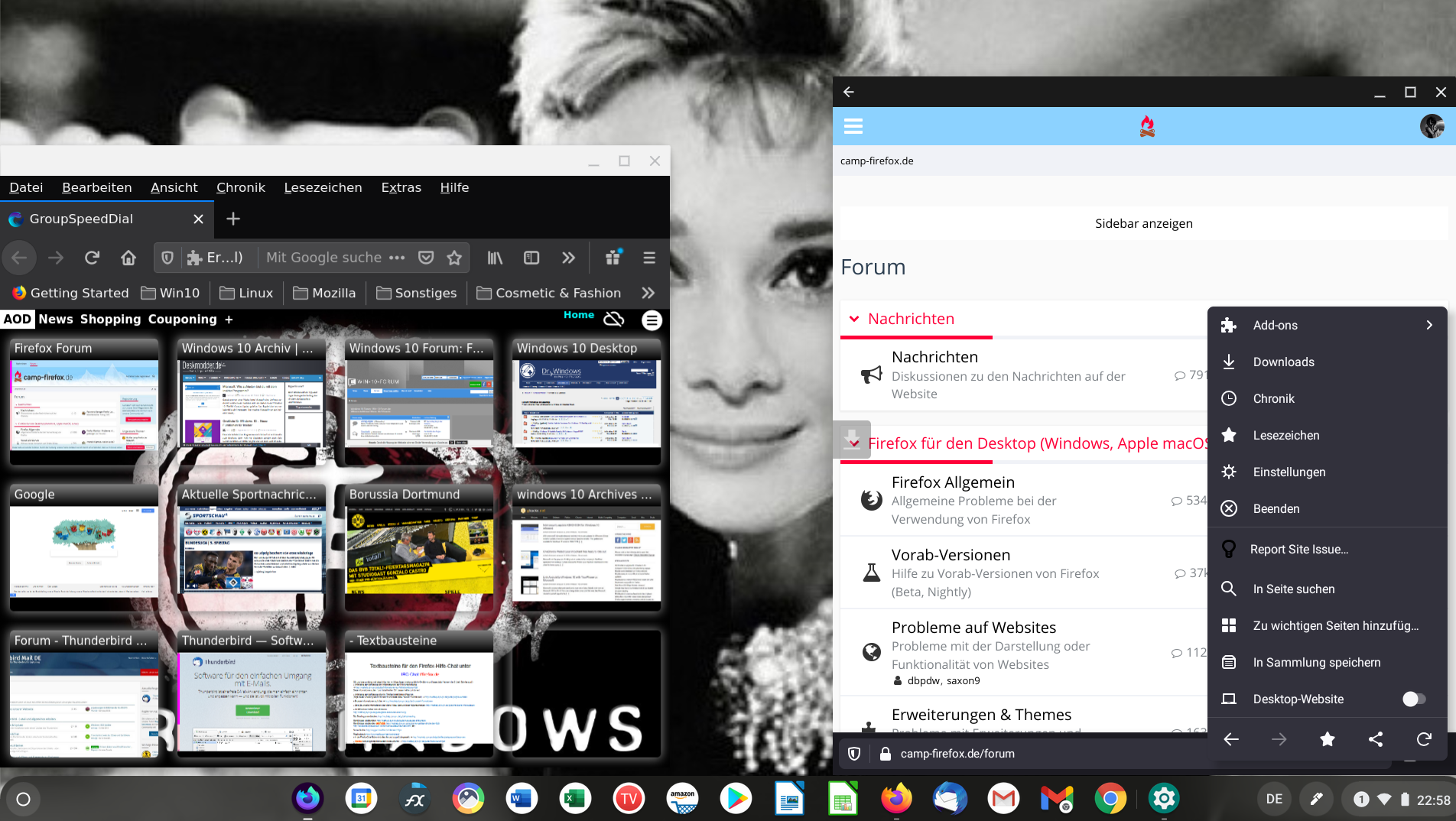Bookmark page using star in address bar
This screenshot has height=821, width=1456.
pyautogui.click(x=454, y=258)
